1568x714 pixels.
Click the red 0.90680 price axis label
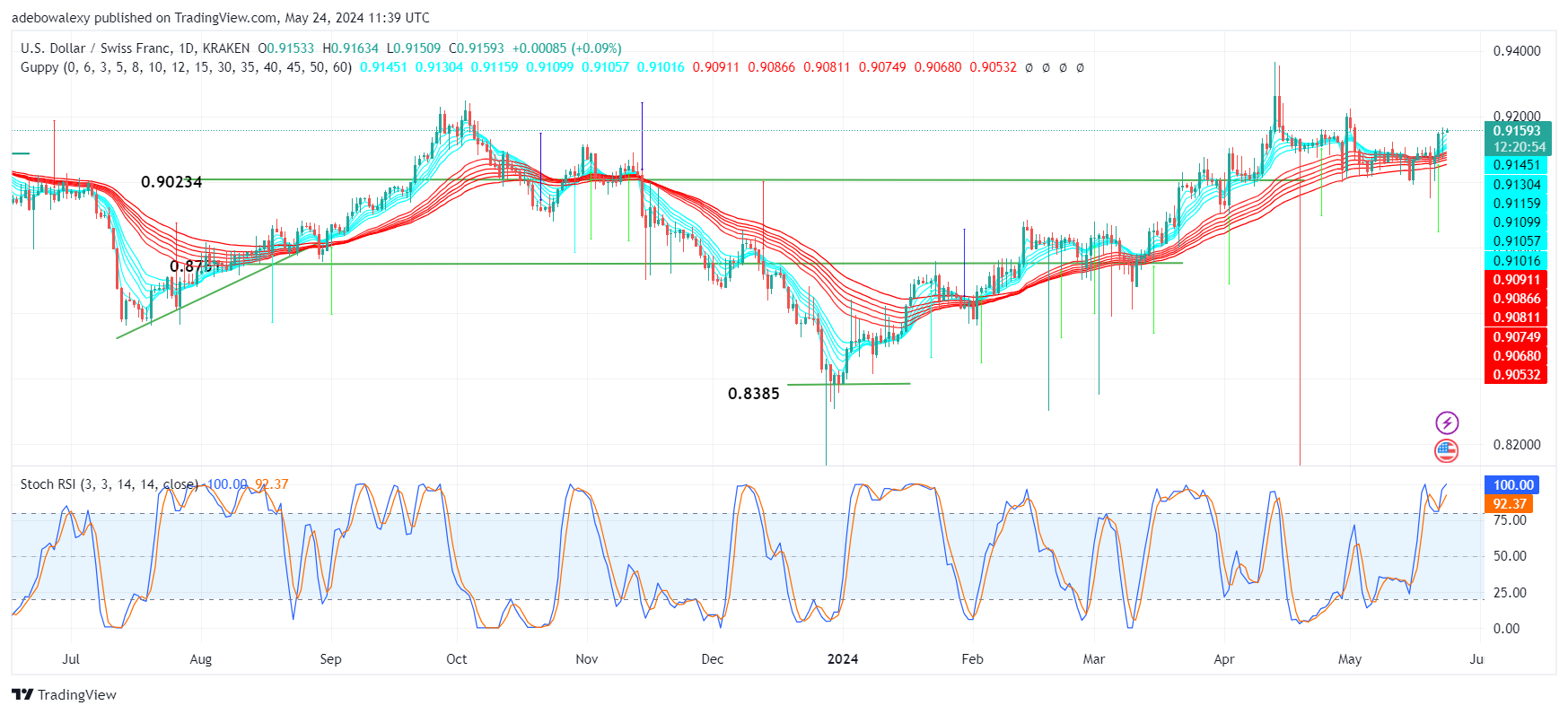[x=1517, y=356]
